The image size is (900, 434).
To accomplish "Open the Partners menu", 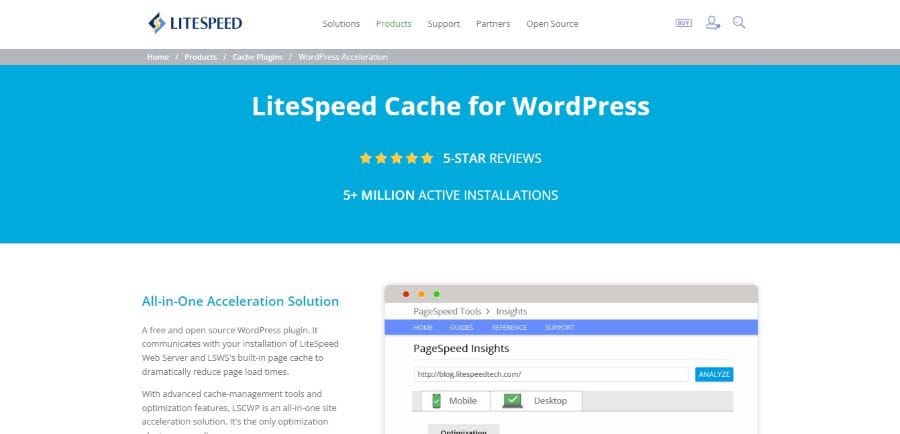I will (493, 24).
